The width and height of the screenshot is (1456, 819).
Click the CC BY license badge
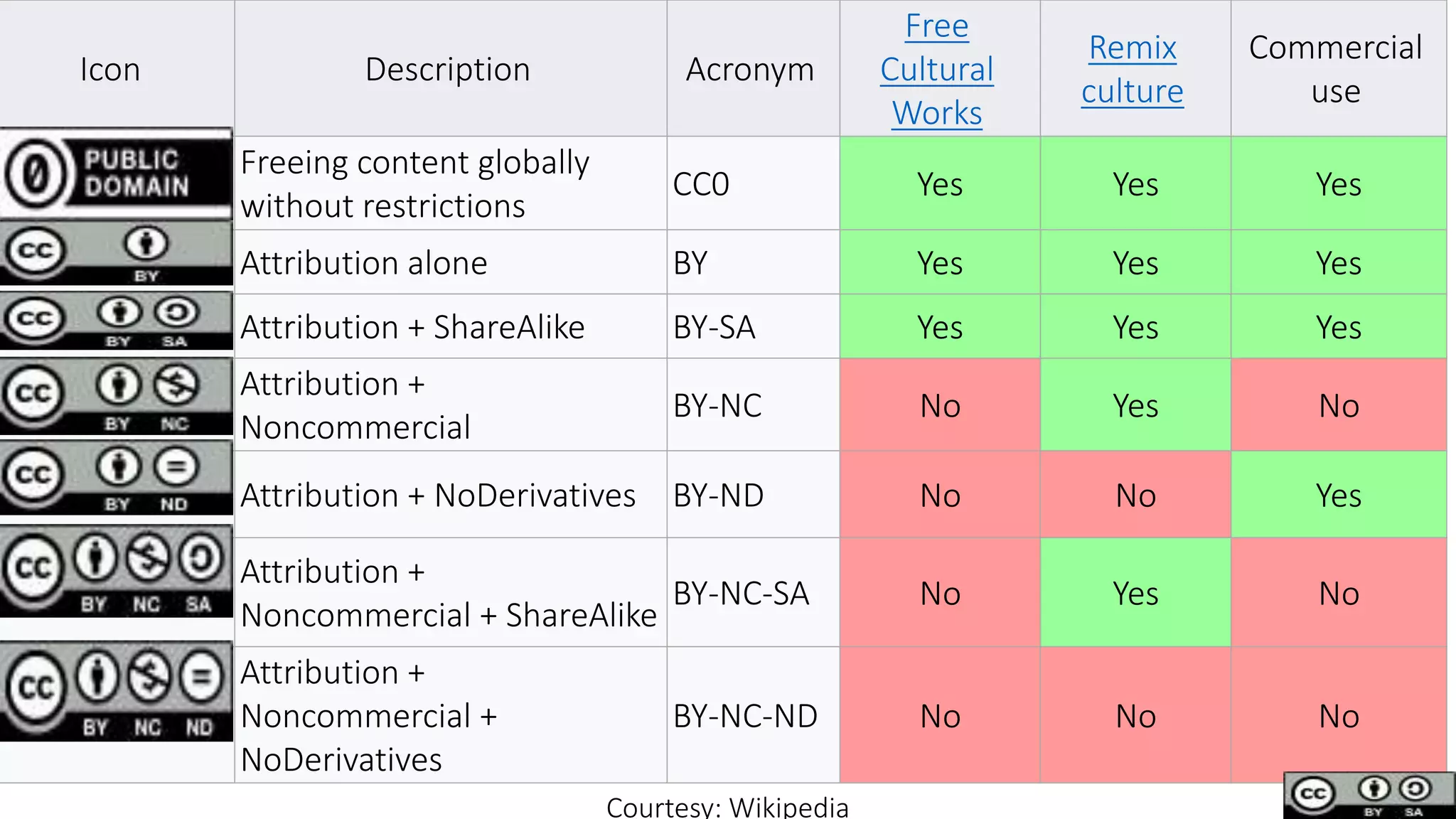point(117,254)
